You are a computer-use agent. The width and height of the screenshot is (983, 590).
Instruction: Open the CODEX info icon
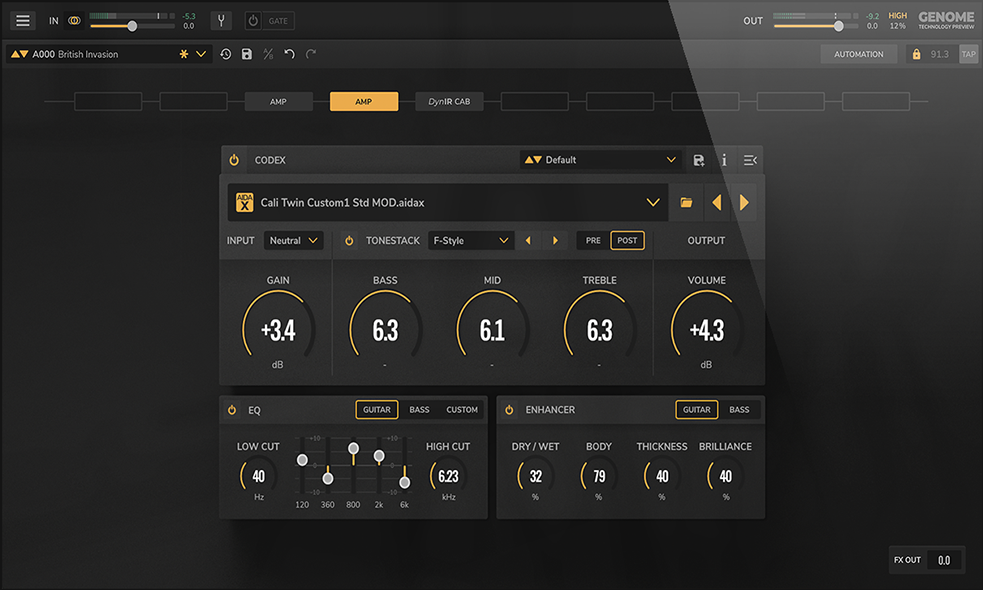724,161
